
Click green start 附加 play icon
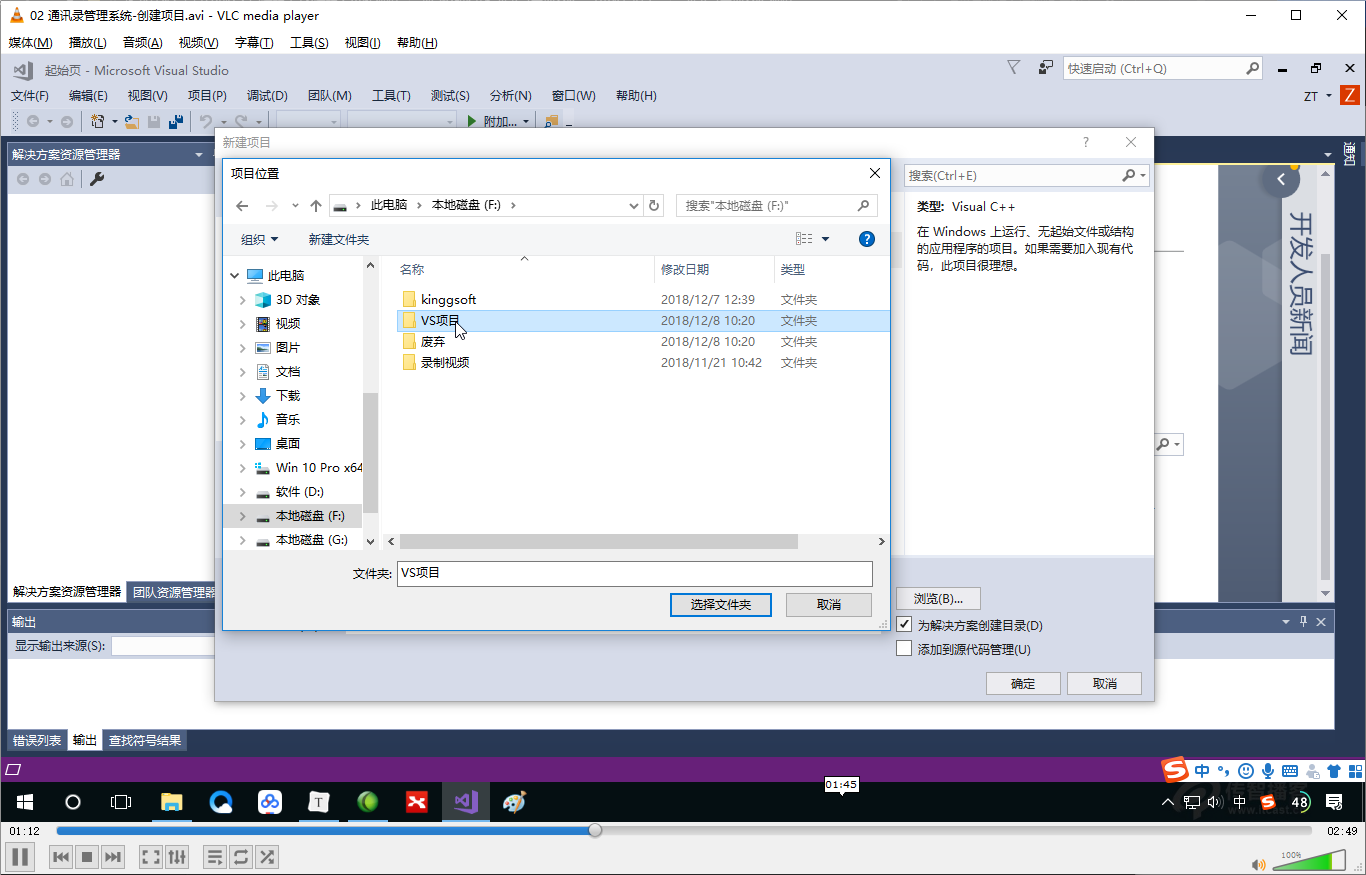tap(472, 121)
